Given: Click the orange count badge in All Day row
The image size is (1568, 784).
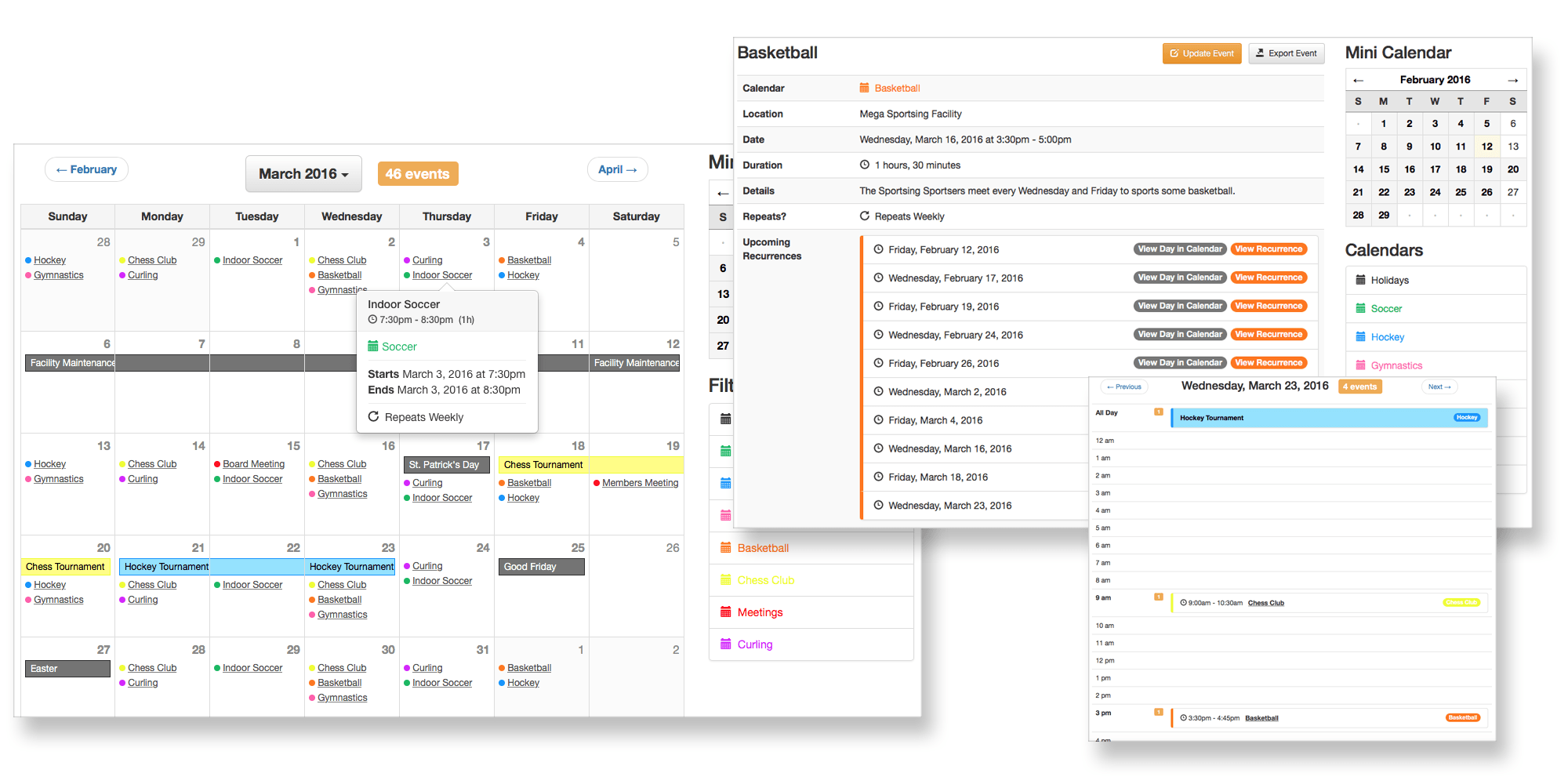Looking at the screenshot, I should pos(1158,412).
